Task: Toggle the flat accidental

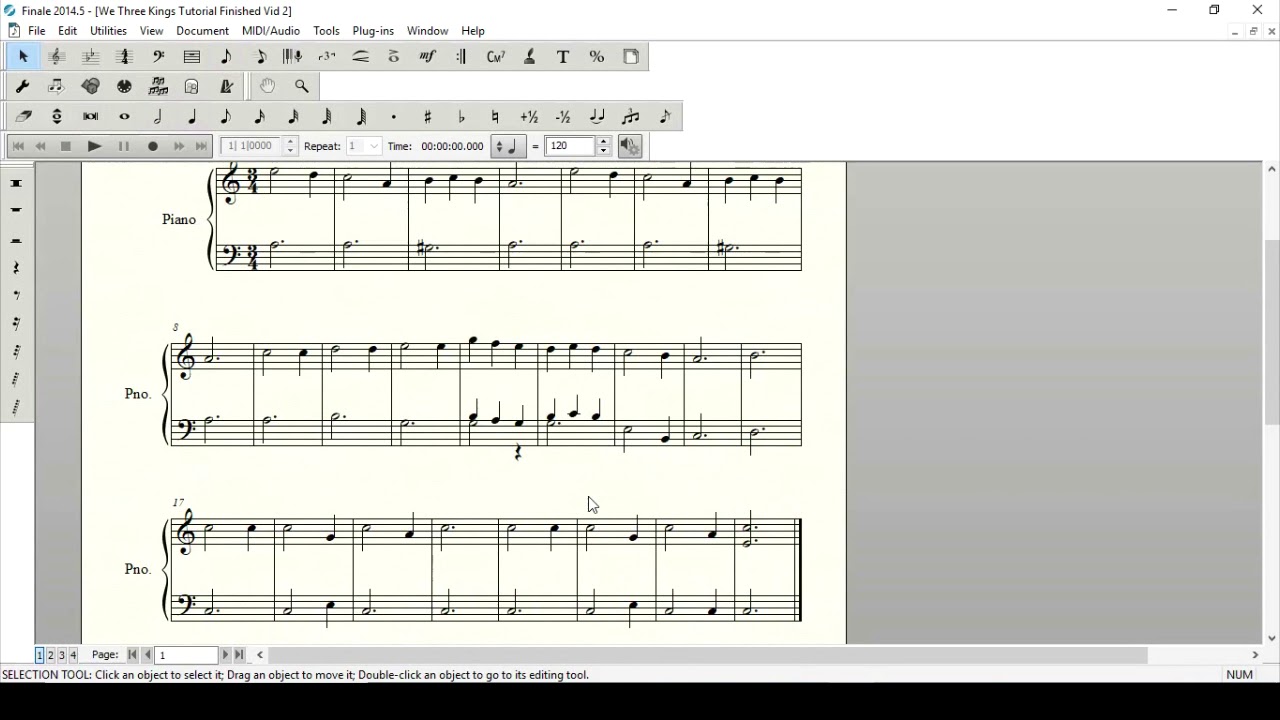Action: pyautogui.click(x=462, y=117)
